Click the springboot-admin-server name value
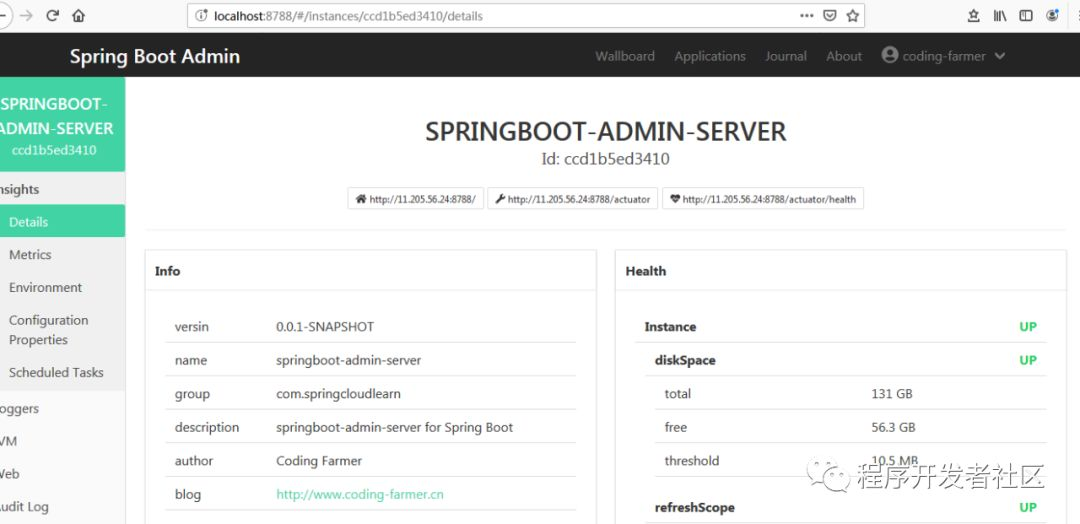 [349, 360]
